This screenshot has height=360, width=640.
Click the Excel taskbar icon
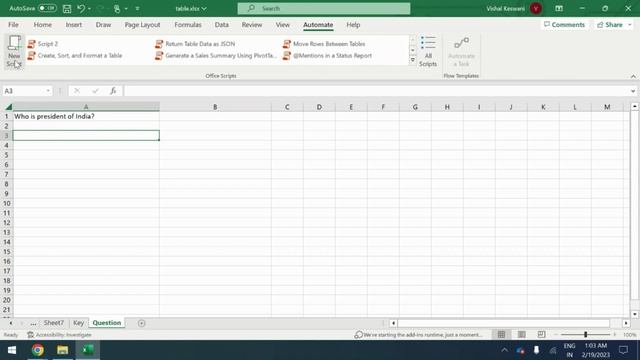88,350
